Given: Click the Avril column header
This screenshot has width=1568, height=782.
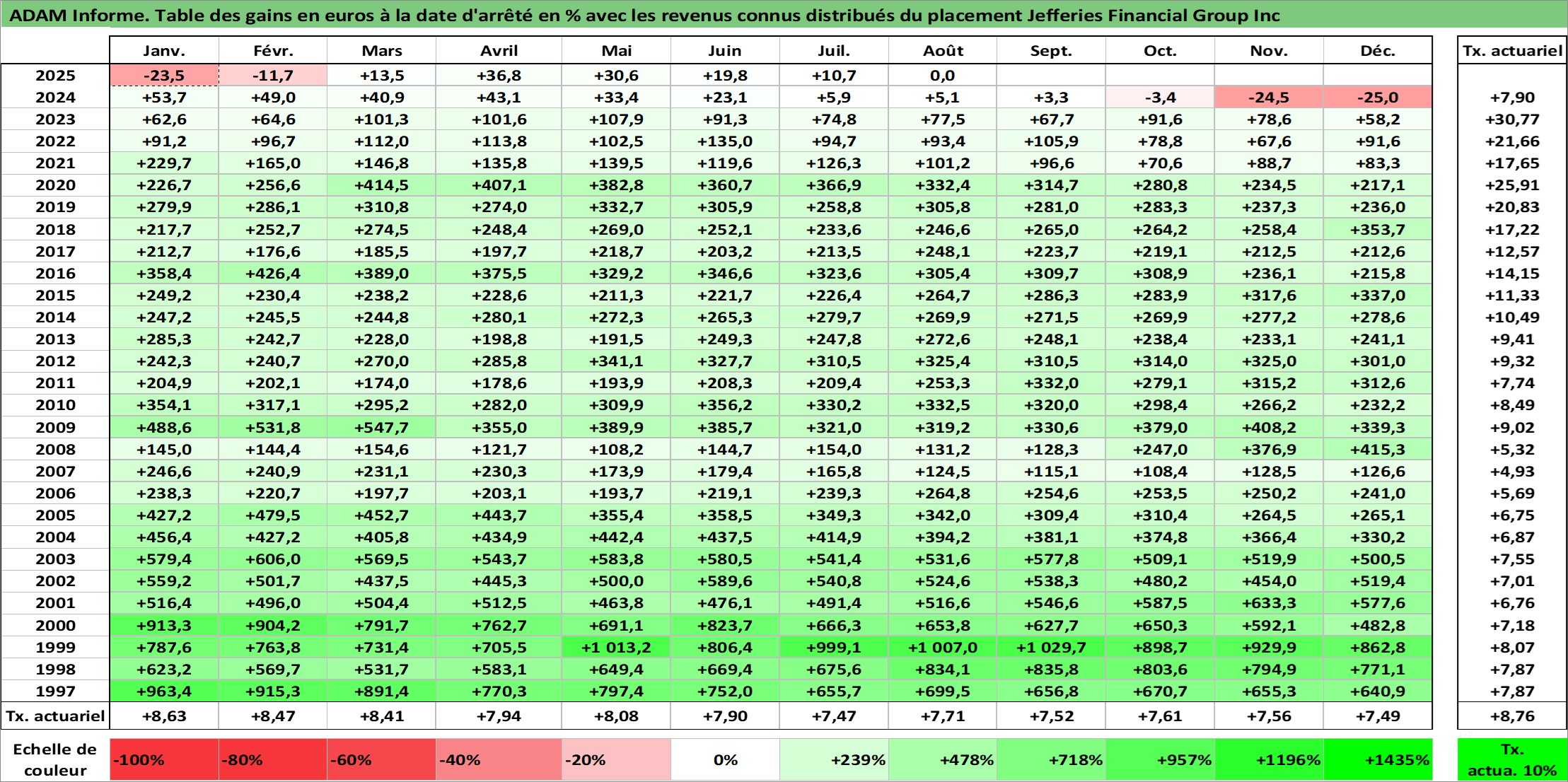Looking at the screenshot, I should pos(499,51).
